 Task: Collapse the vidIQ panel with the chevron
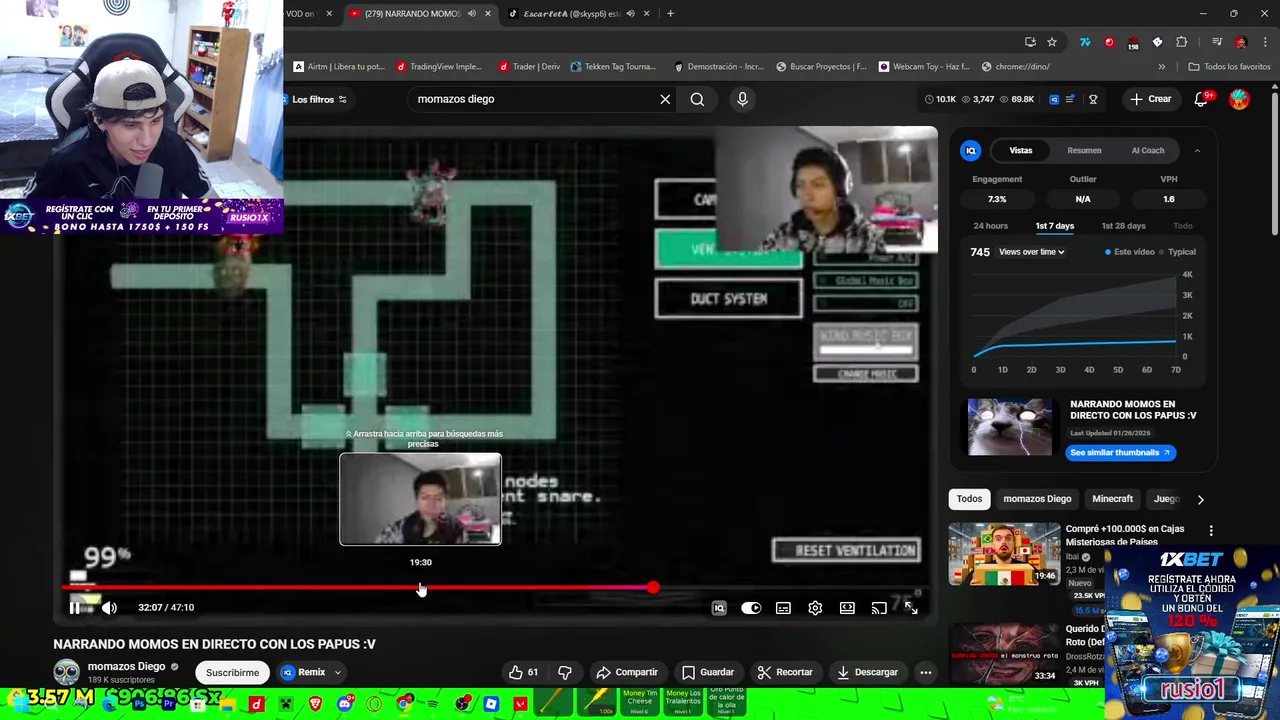1197,151
